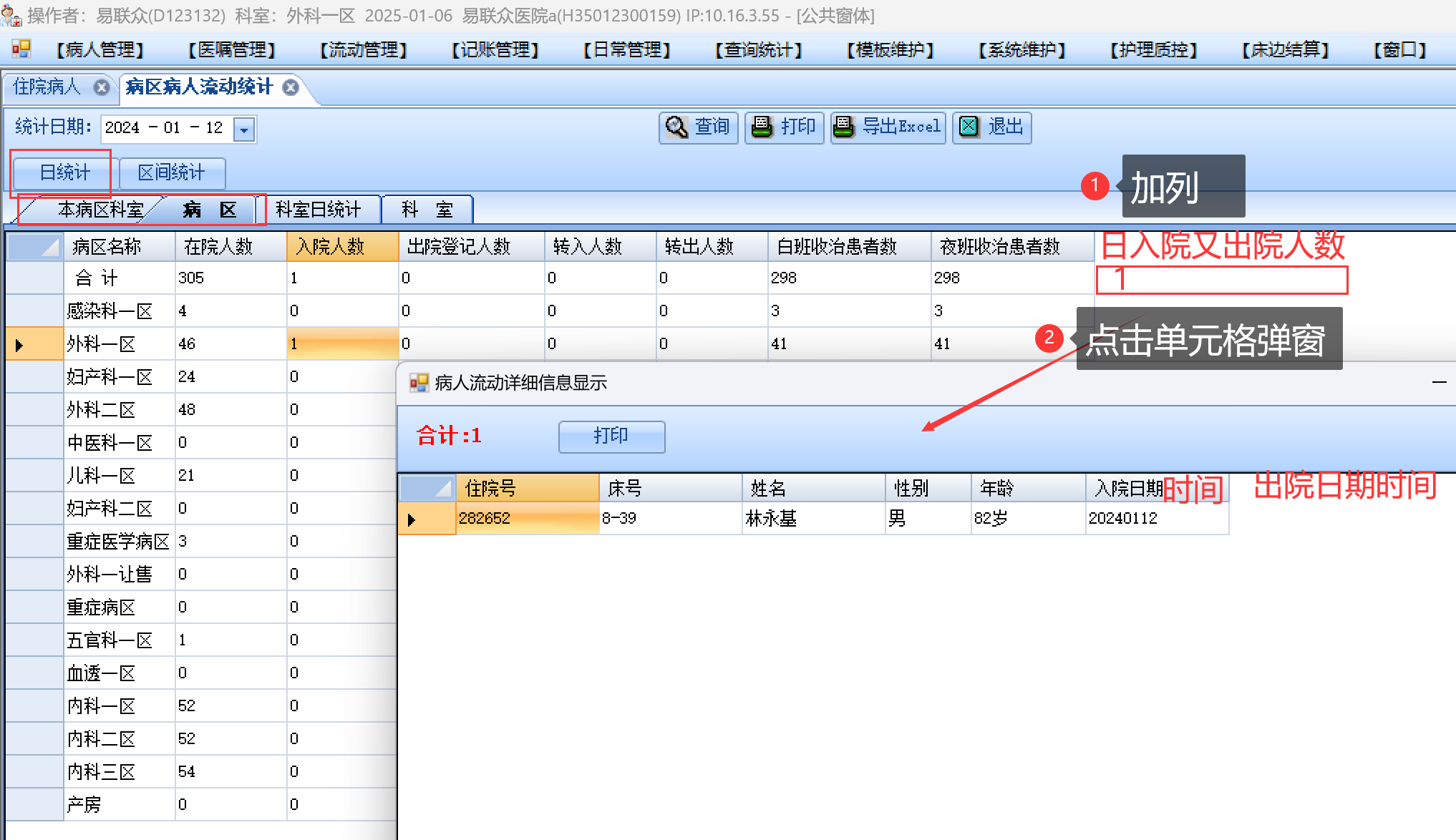Viewport: 1456px width, 840px height.
Task: Click the app icon in menu bar
Action: point(21,49)
